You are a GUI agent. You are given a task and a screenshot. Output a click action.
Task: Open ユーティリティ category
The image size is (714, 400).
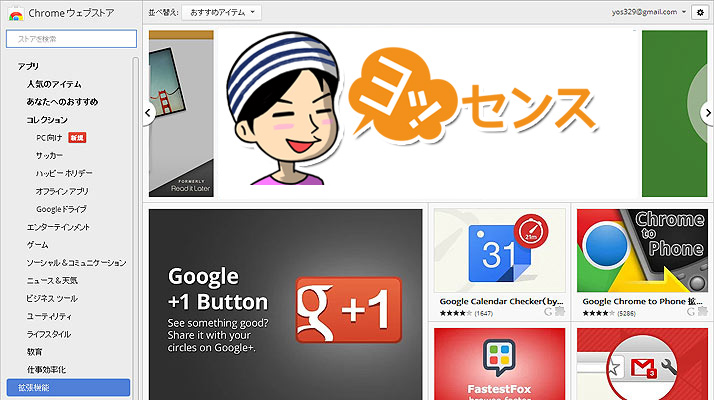tap(49, 316)
